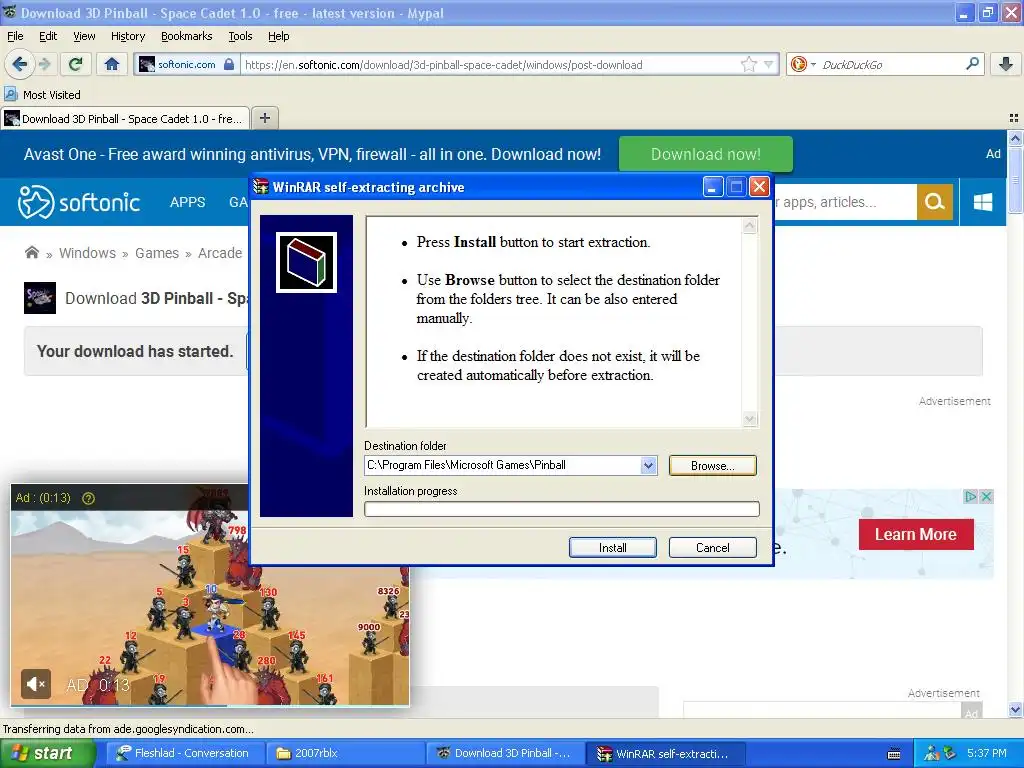The height and width of the screenshot is (768, 1024).
Task: Click the softonic.com site identity button
Action: [x=186, y=64]
